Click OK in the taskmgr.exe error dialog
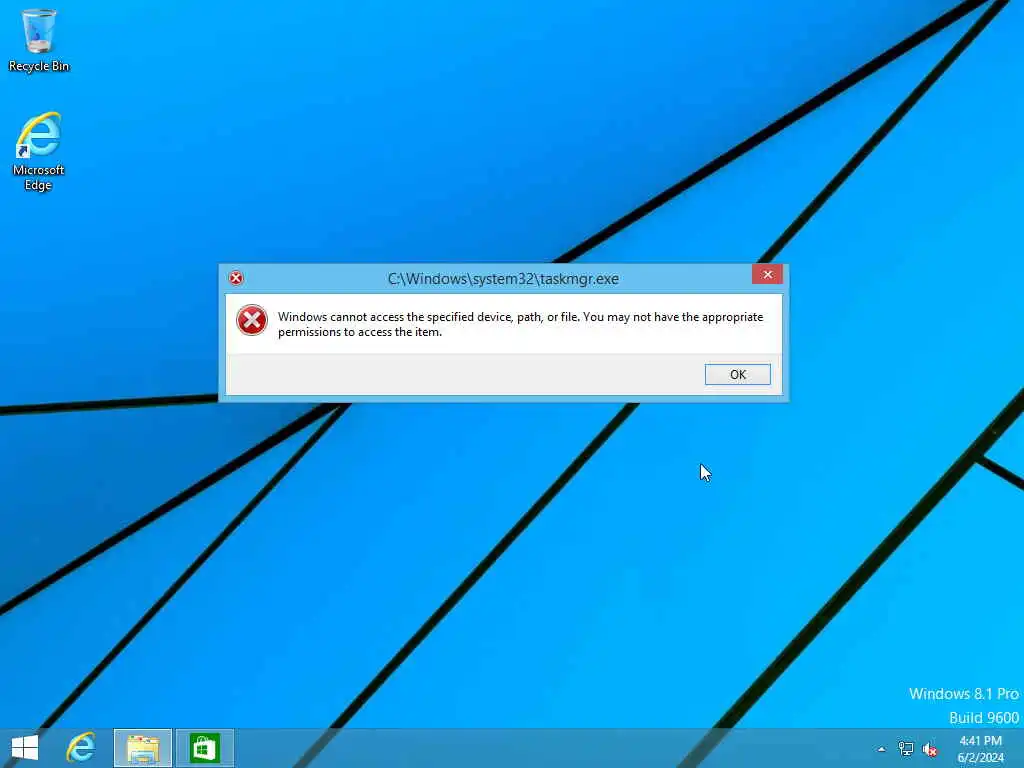The height and width of the screenshot is (768, 1024). 737,374
